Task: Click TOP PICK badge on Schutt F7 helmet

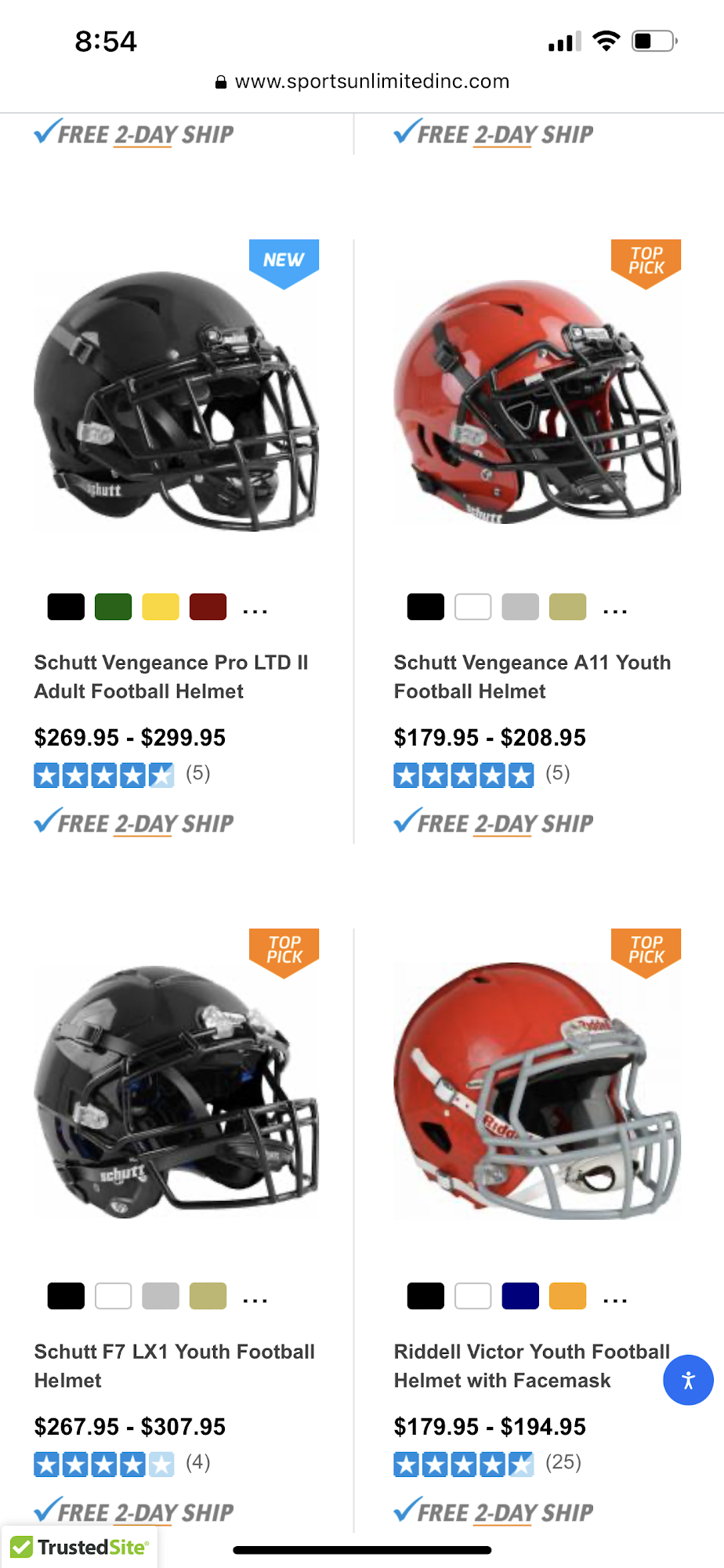Action: click(284, 953)
